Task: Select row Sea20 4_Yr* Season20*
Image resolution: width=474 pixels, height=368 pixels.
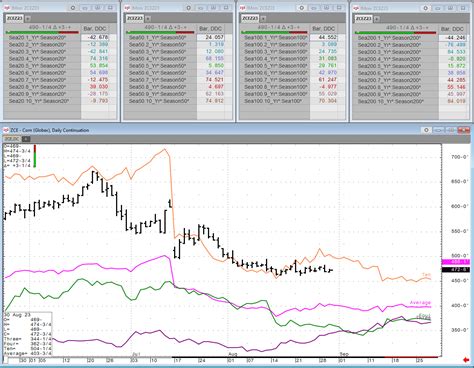Action: point(43,58)
